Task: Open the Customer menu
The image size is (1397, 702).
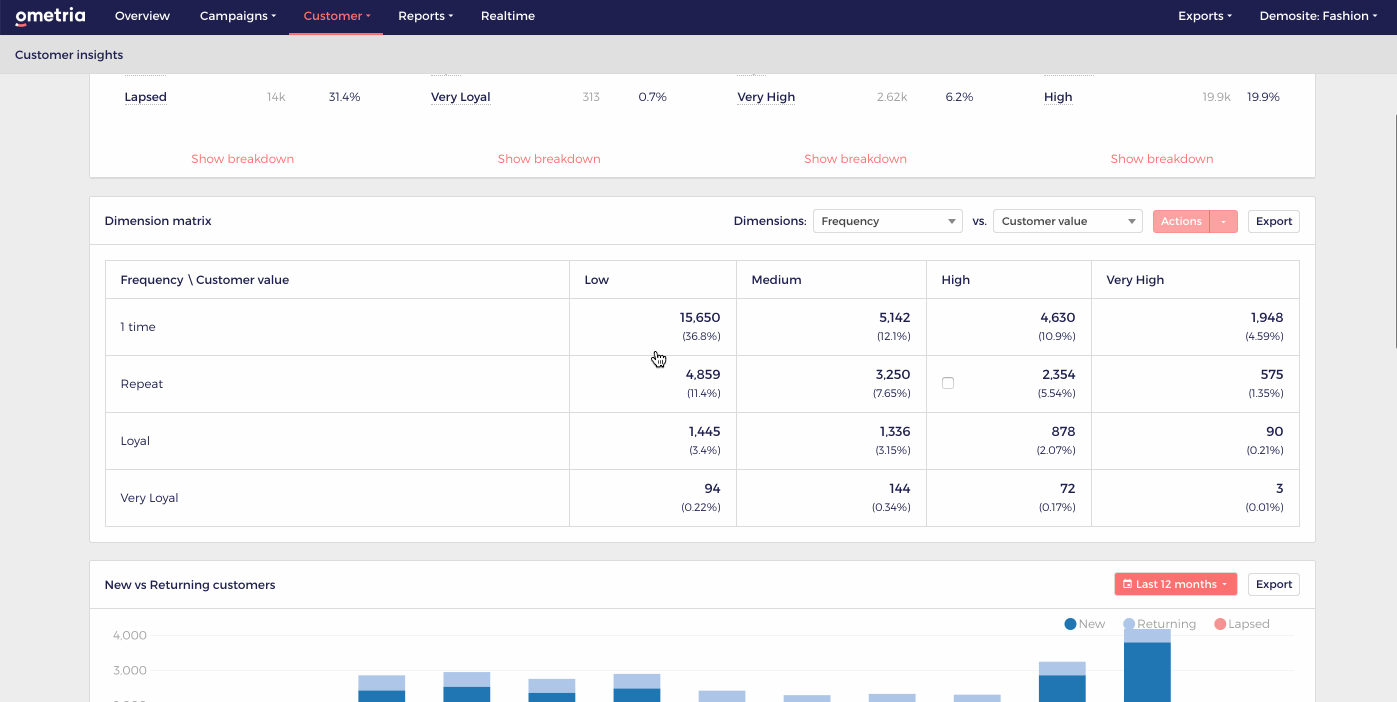Action: tap(336, 16)
